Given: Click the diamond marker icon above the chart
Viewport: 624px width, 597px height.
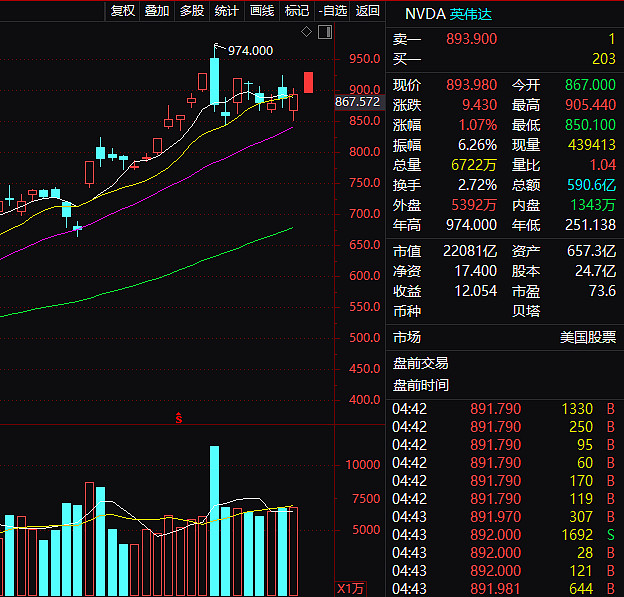Looking at the screenshot, I should pyautogui.click(x=306, y=31).
